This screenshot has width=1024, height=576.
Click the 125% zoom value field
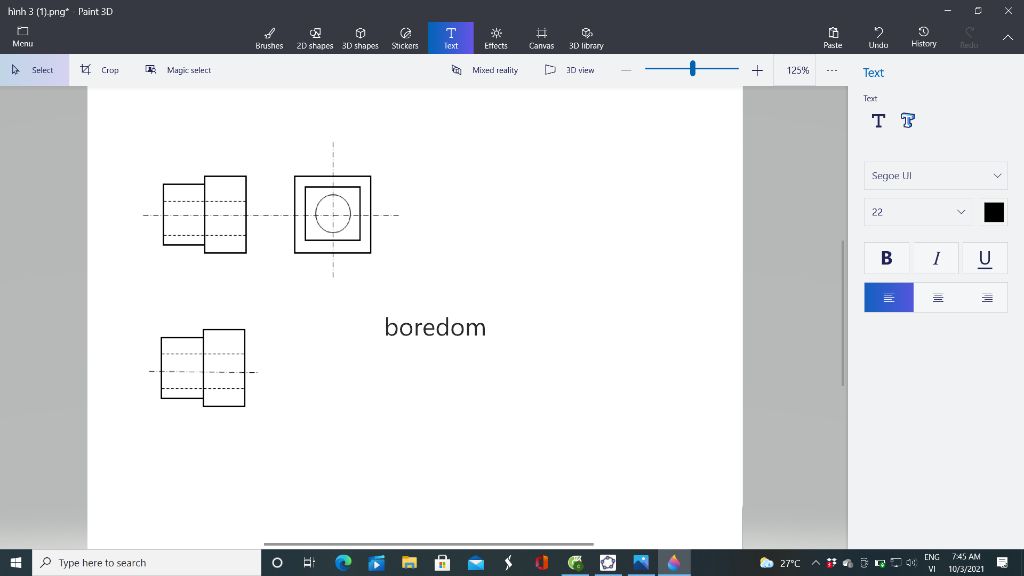click(x=797, y=70)
